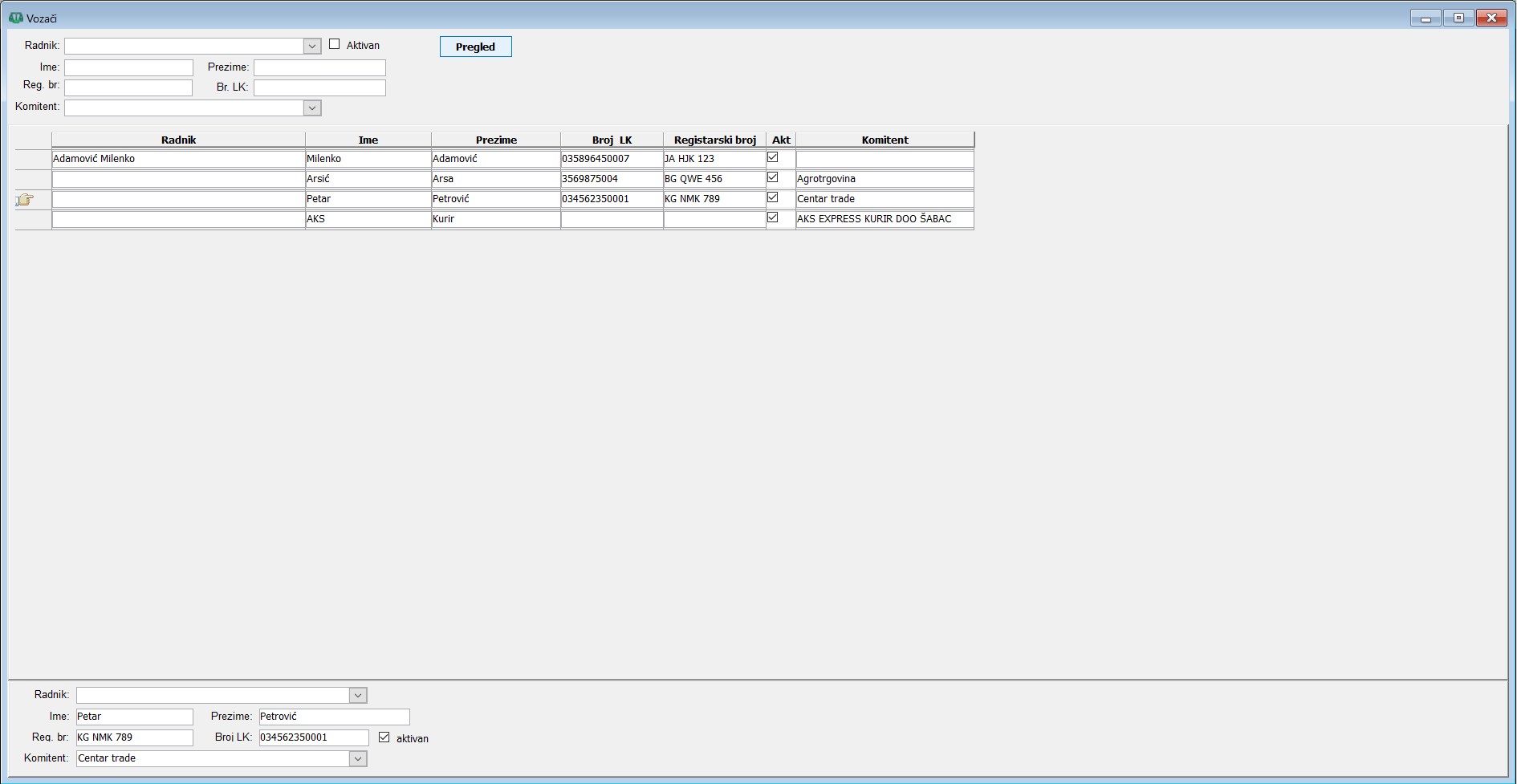Edit the Reg. br field containing KG NMK 789
Screen dimensions: 1517x784
pyautogui.click(x=134, y=737)
